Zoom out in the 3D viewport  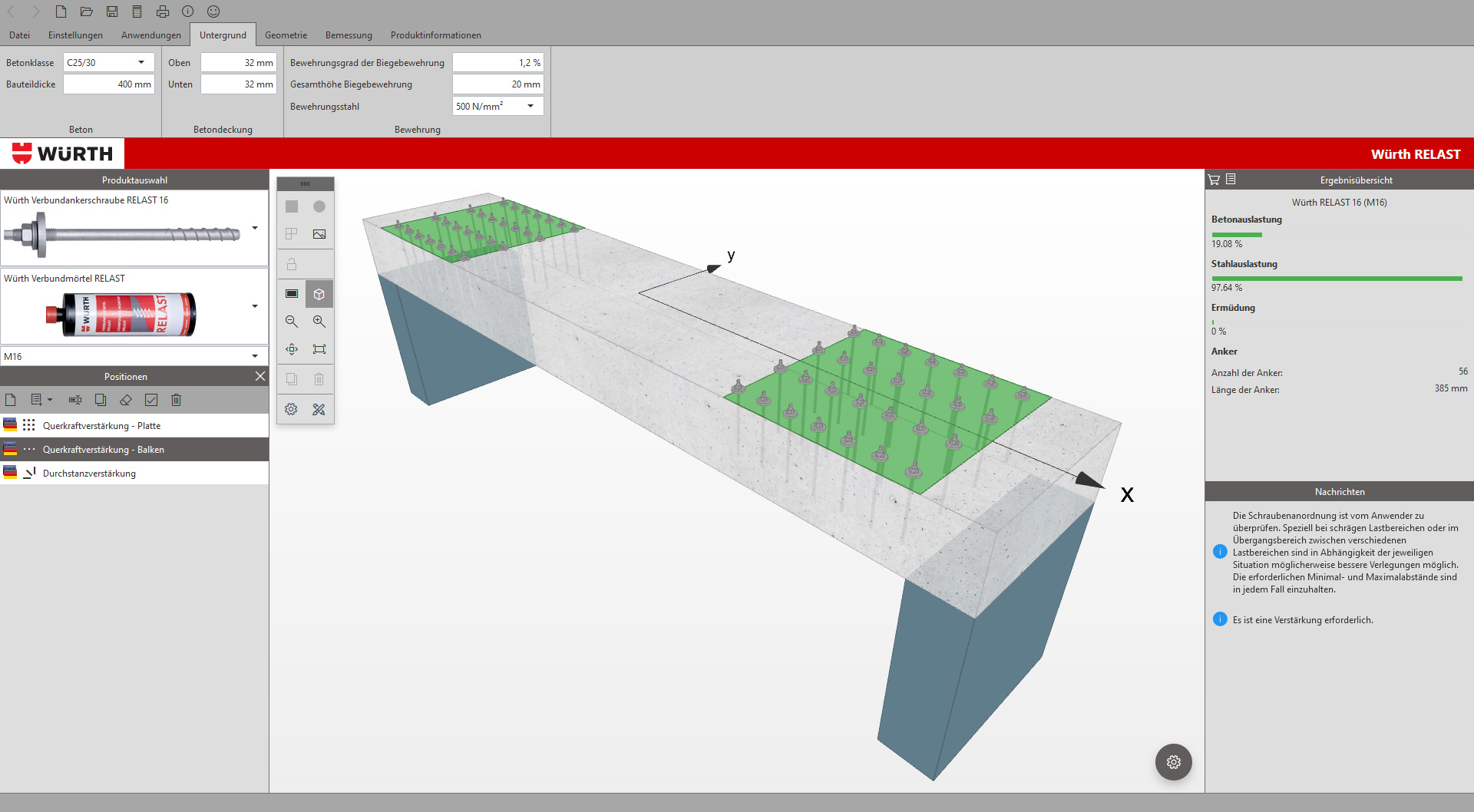292,322
